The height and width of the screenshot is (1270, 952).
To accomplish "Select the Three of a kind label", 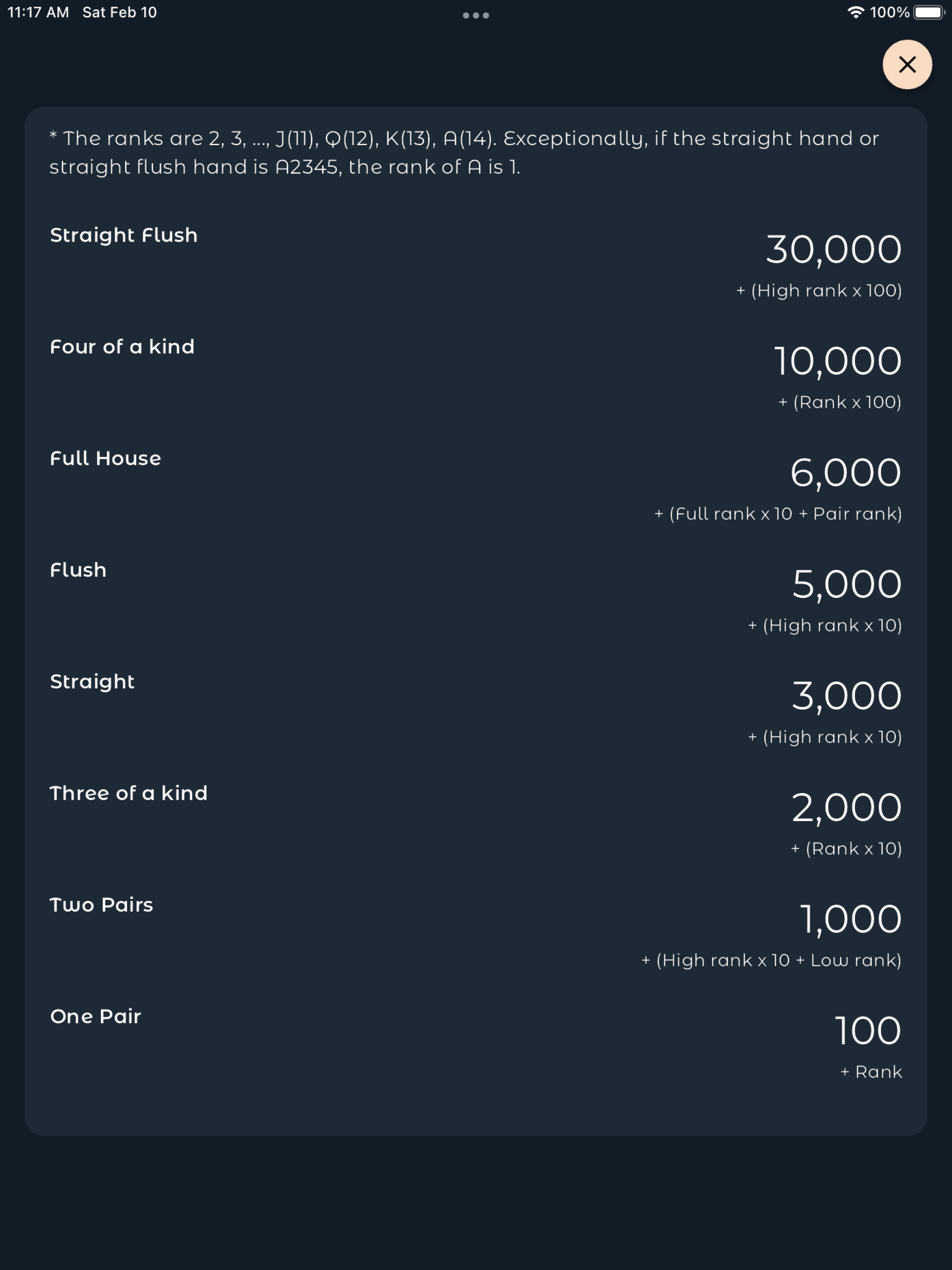I will point(128,794).
